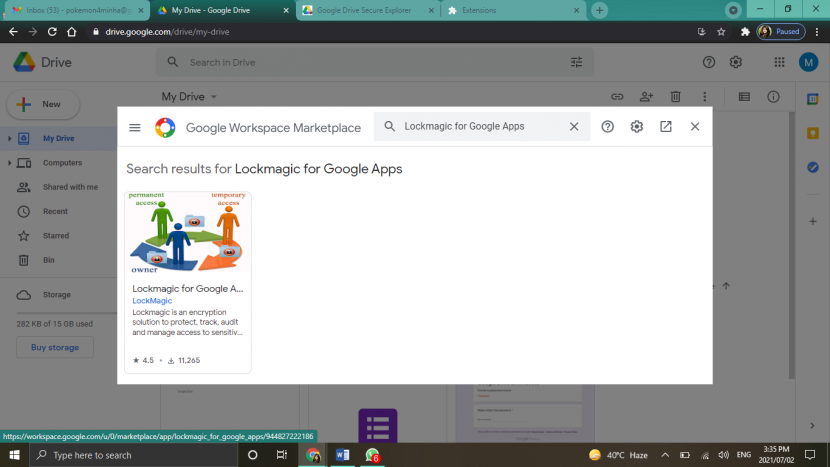
Task: Open Shared with me
Action: (x=70, y=187)
